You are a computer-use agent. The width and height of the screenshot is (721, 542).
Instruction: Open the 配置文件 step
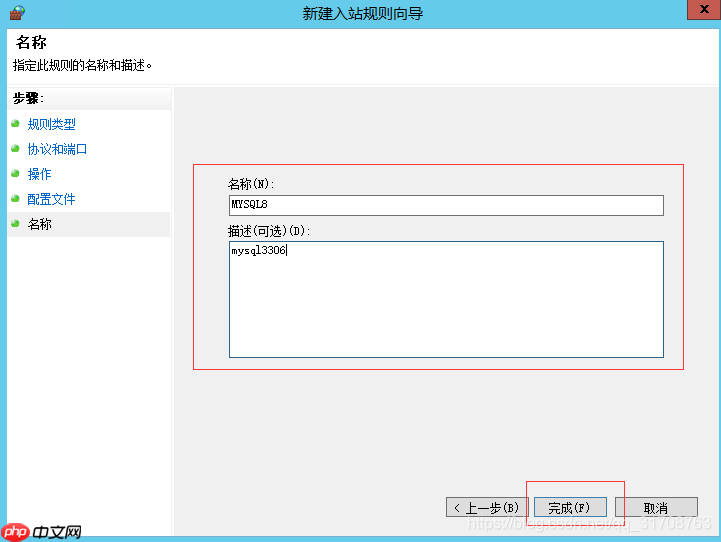click(51, 199)
